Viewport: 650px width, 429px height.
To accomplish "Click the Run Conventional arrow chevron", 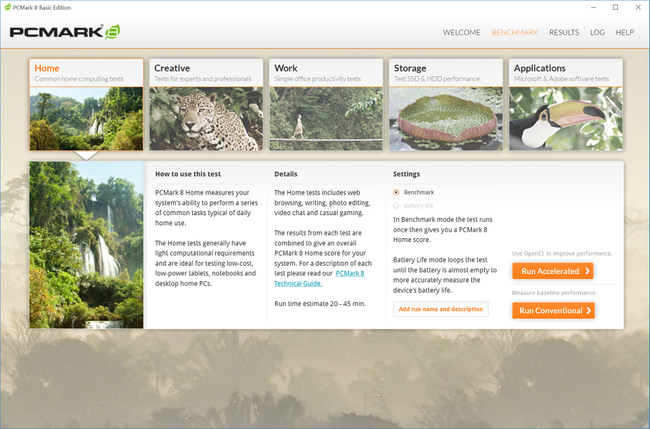I will coord(588,310).
